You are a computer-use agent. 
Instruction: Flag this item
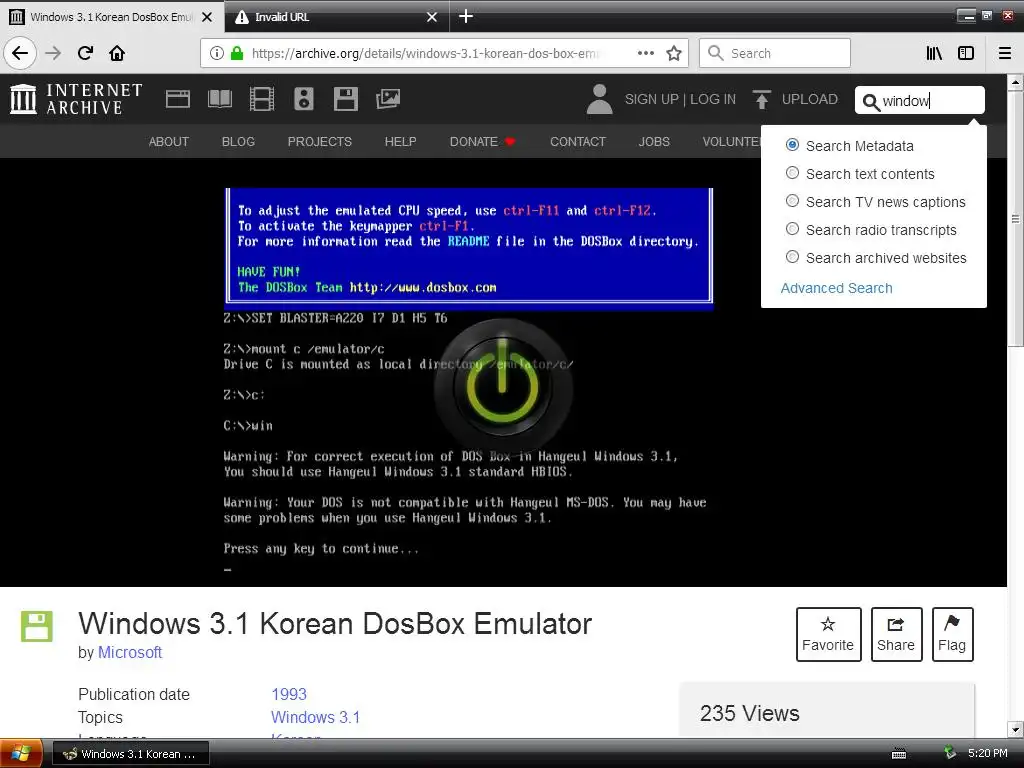[952, 634]
